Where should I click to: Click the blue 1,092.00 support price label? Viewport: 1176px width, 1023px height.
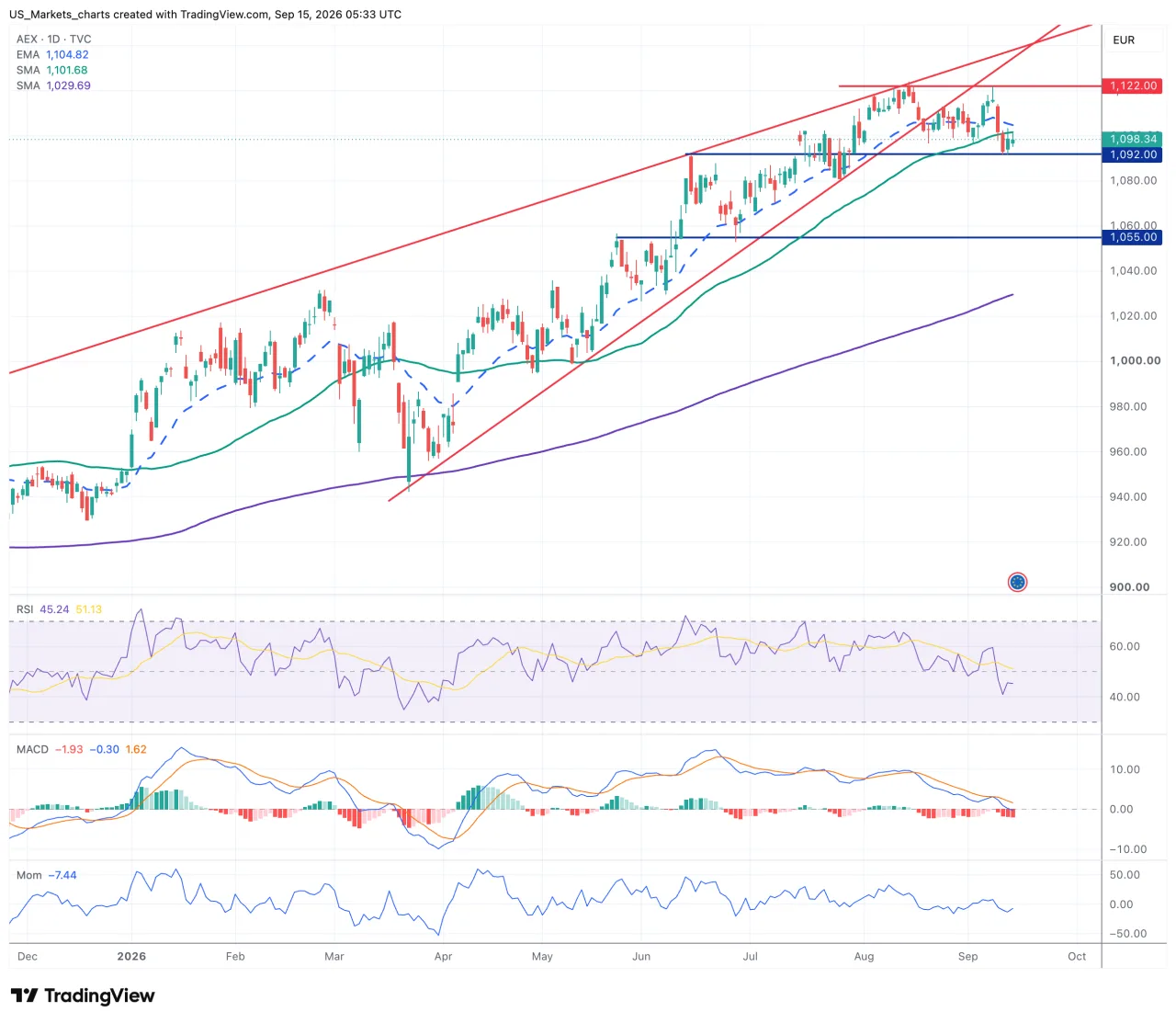[1133, 154]
